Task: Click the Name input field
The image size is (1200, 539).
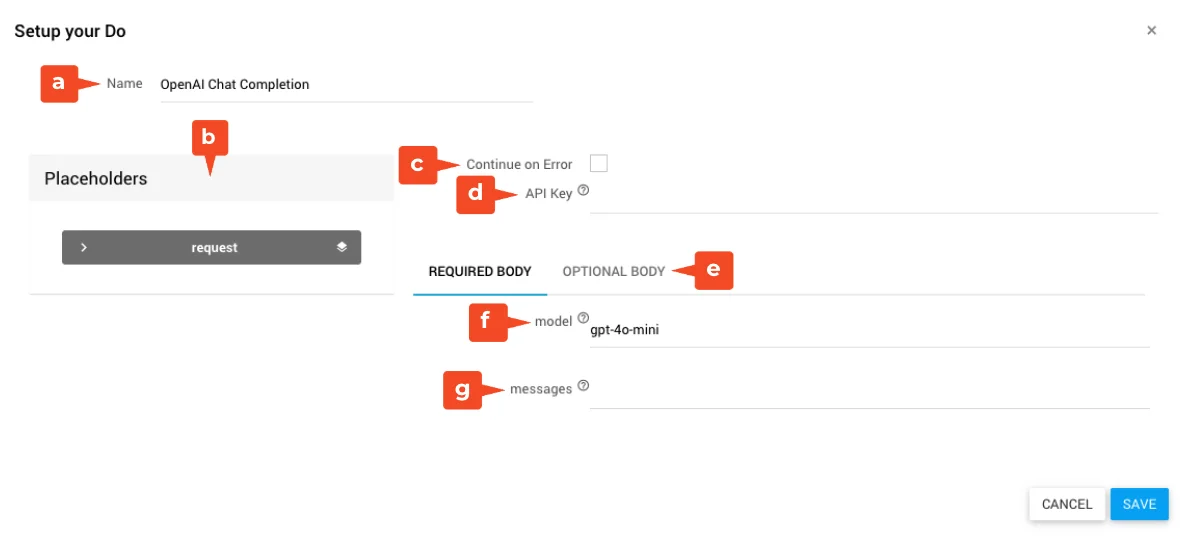Action: point(345,85)
